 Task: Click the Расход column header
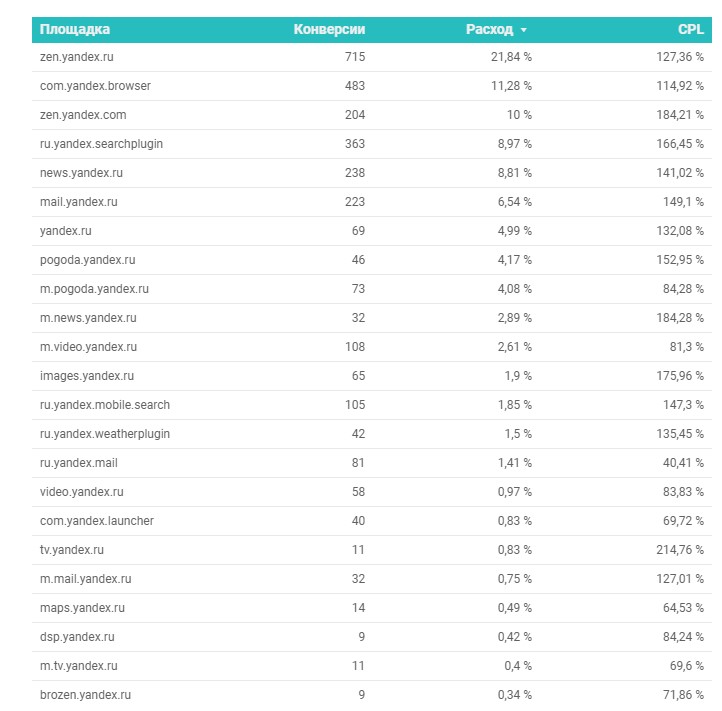[489, 30]
